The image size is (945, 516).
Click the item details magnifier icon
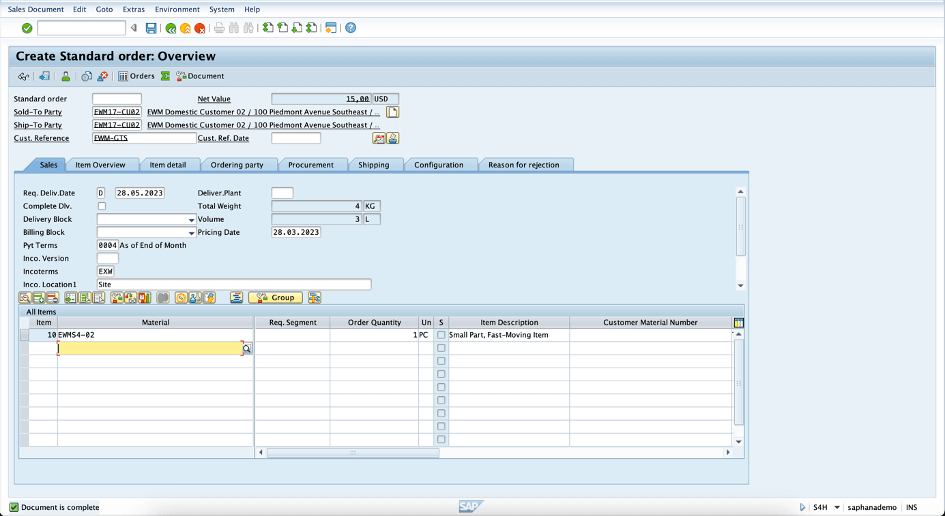pyautogui.click(x=25, y=298)
